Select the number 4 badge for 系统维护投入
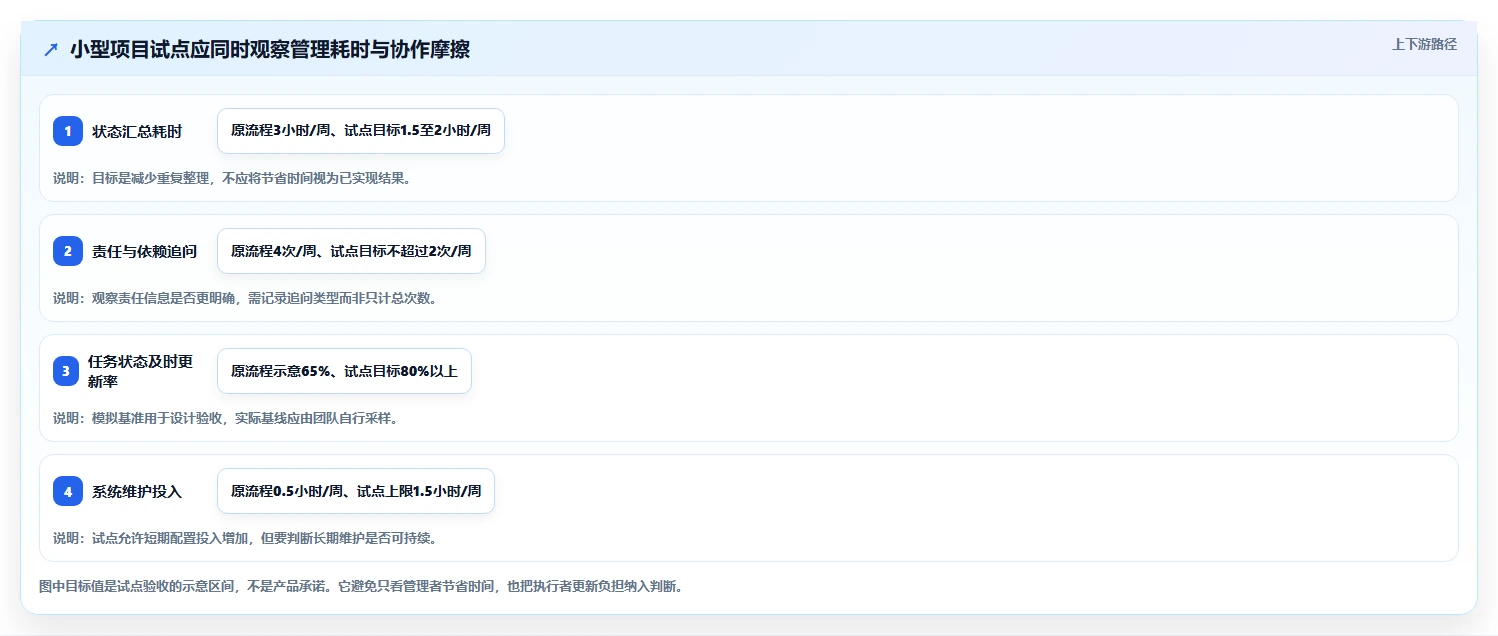Image resolution: width=1498 pixels, height=636 pixels. 68,491
